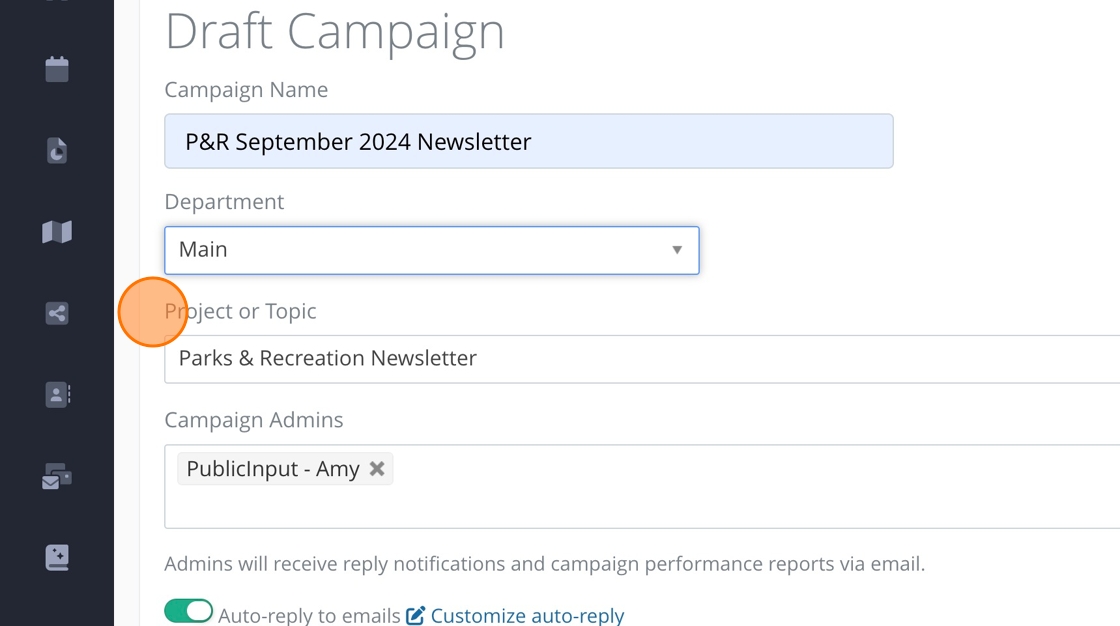1120x626 pixels.
Task: Click the Draft Campaign heading
Action: pos(335,32)
